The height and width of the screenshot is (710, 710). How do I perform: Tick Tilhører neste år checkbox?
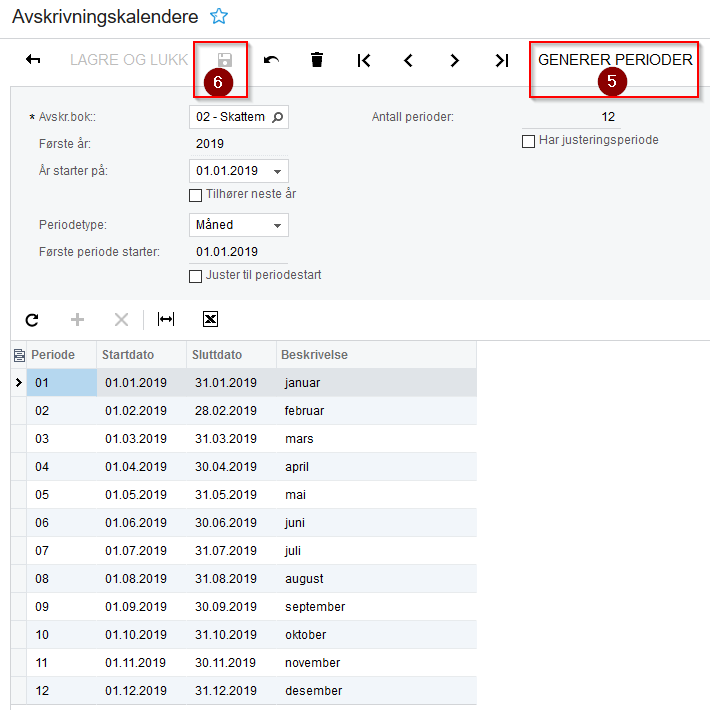pyautogui.click(x=195, y=195)
